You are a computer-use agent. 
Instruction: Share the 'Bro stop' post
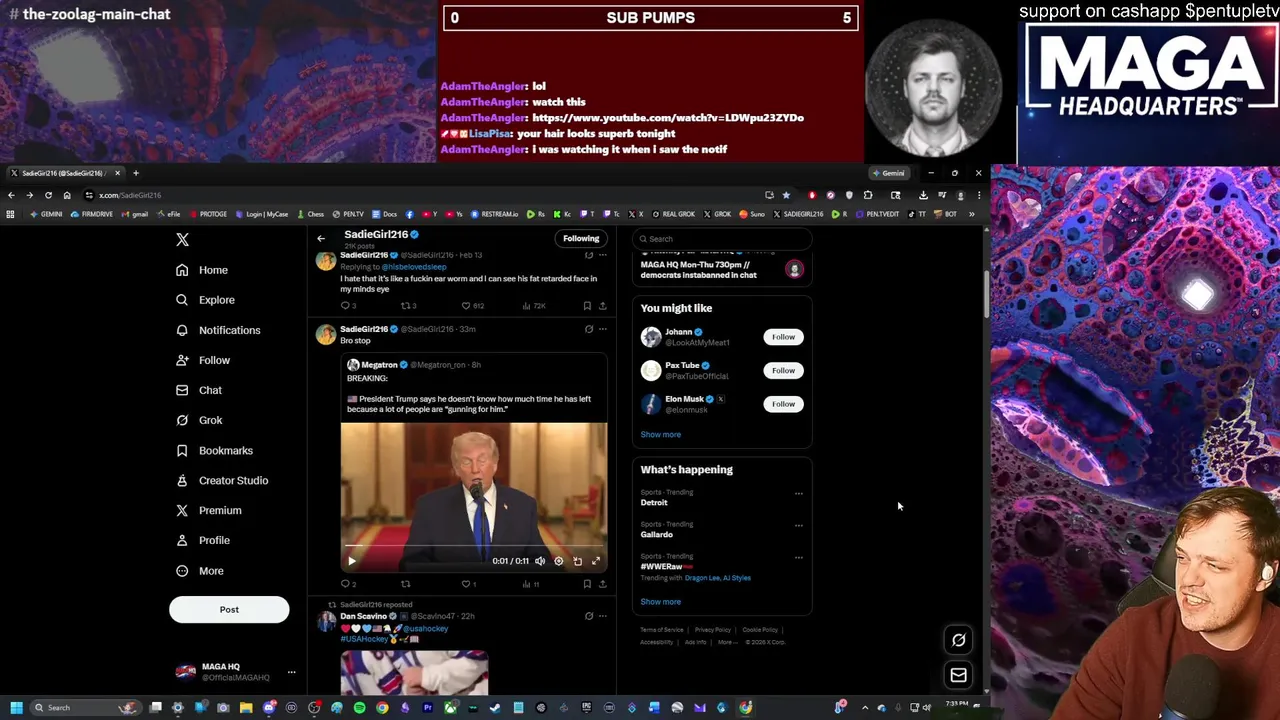click(x=602, y=584)
